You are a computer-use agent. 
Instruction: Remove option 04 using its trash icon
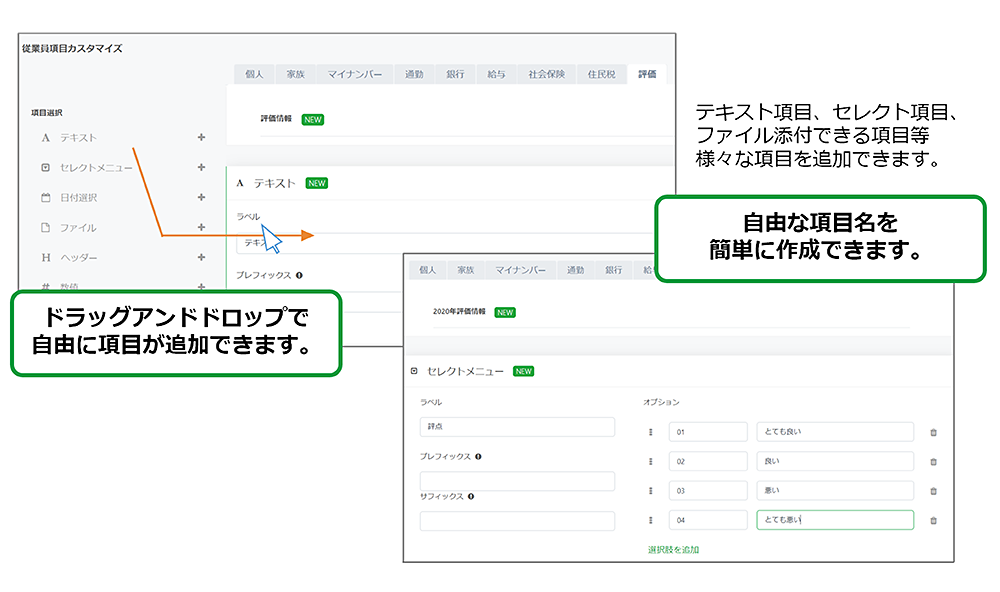tap(933, 521)
